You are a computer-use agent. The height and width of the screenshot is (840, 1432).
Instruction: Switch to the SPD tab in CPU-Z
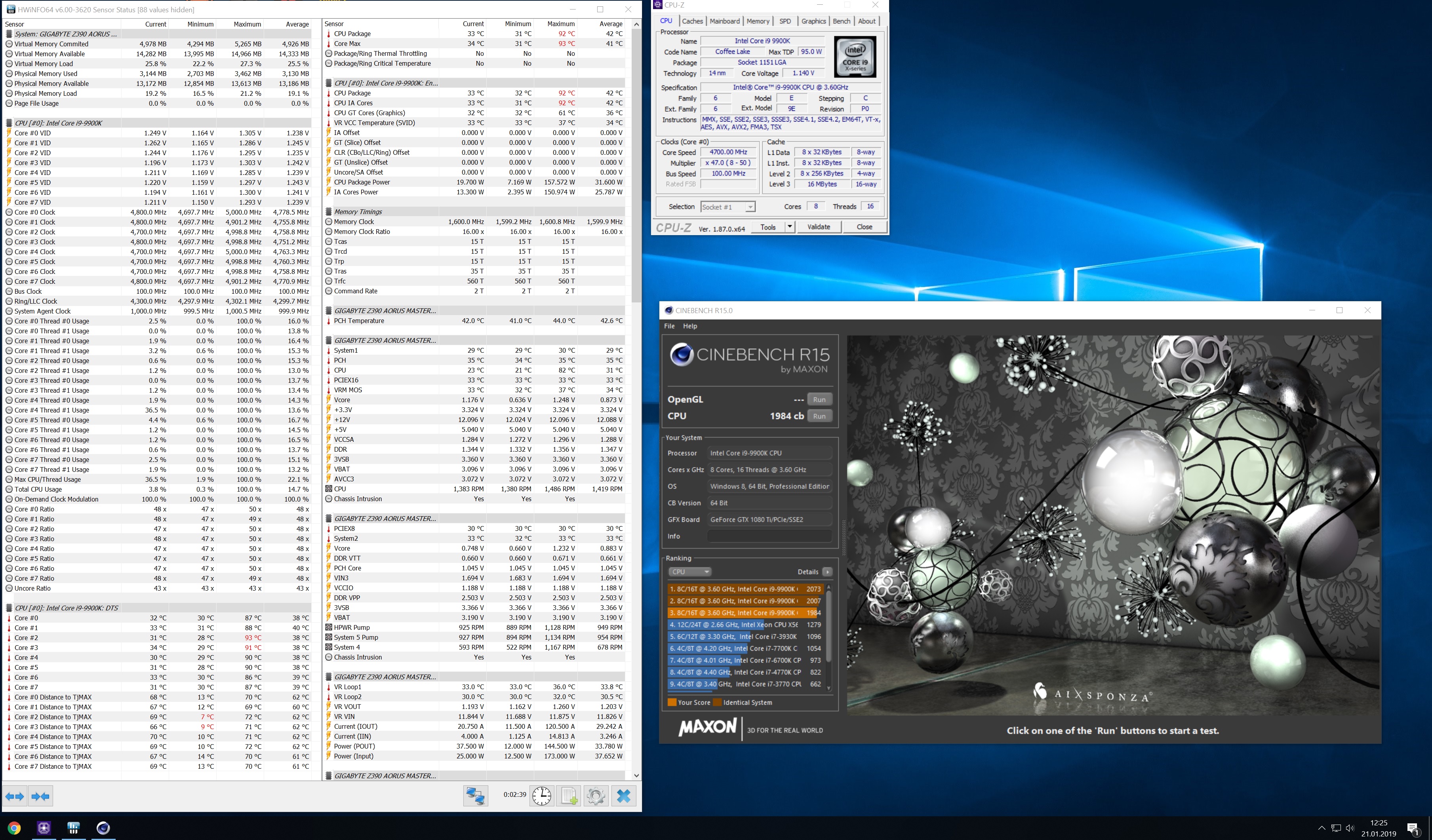[785, 21]
